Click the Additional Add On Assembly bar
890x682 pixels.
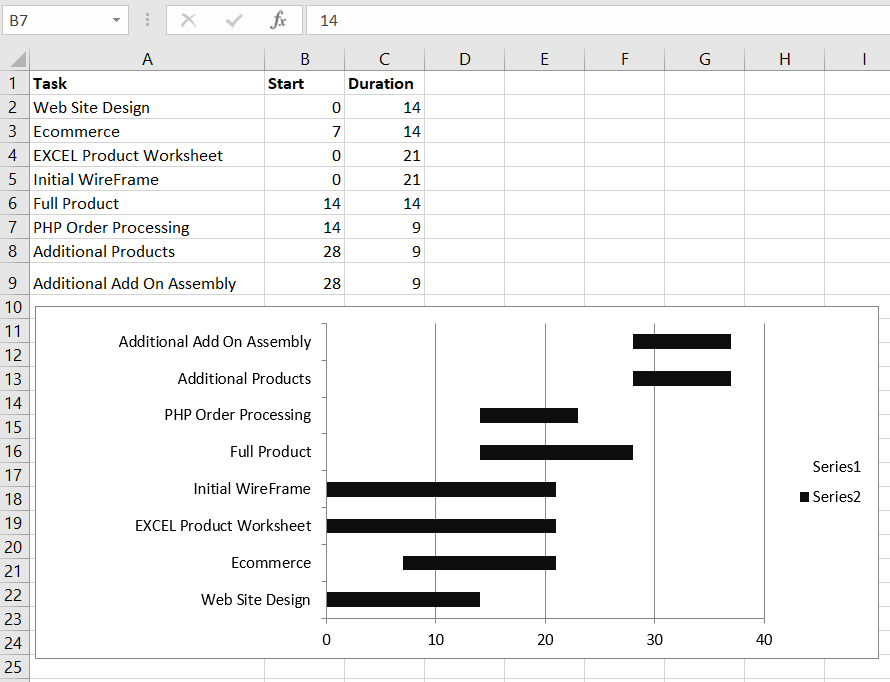click(681, 342)
